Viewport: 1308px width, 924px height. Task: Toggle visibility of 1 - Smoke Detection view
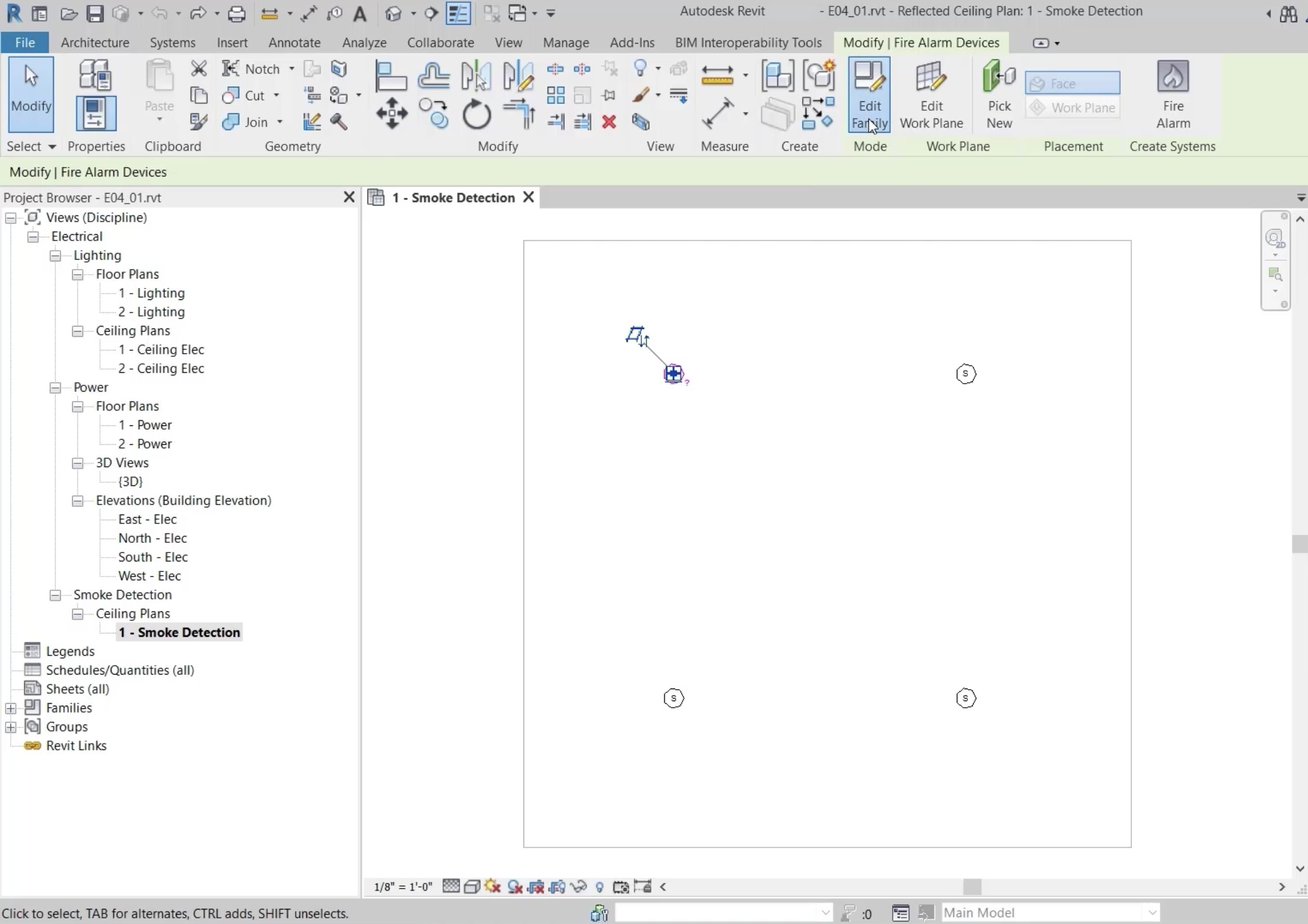click(528, 197)
